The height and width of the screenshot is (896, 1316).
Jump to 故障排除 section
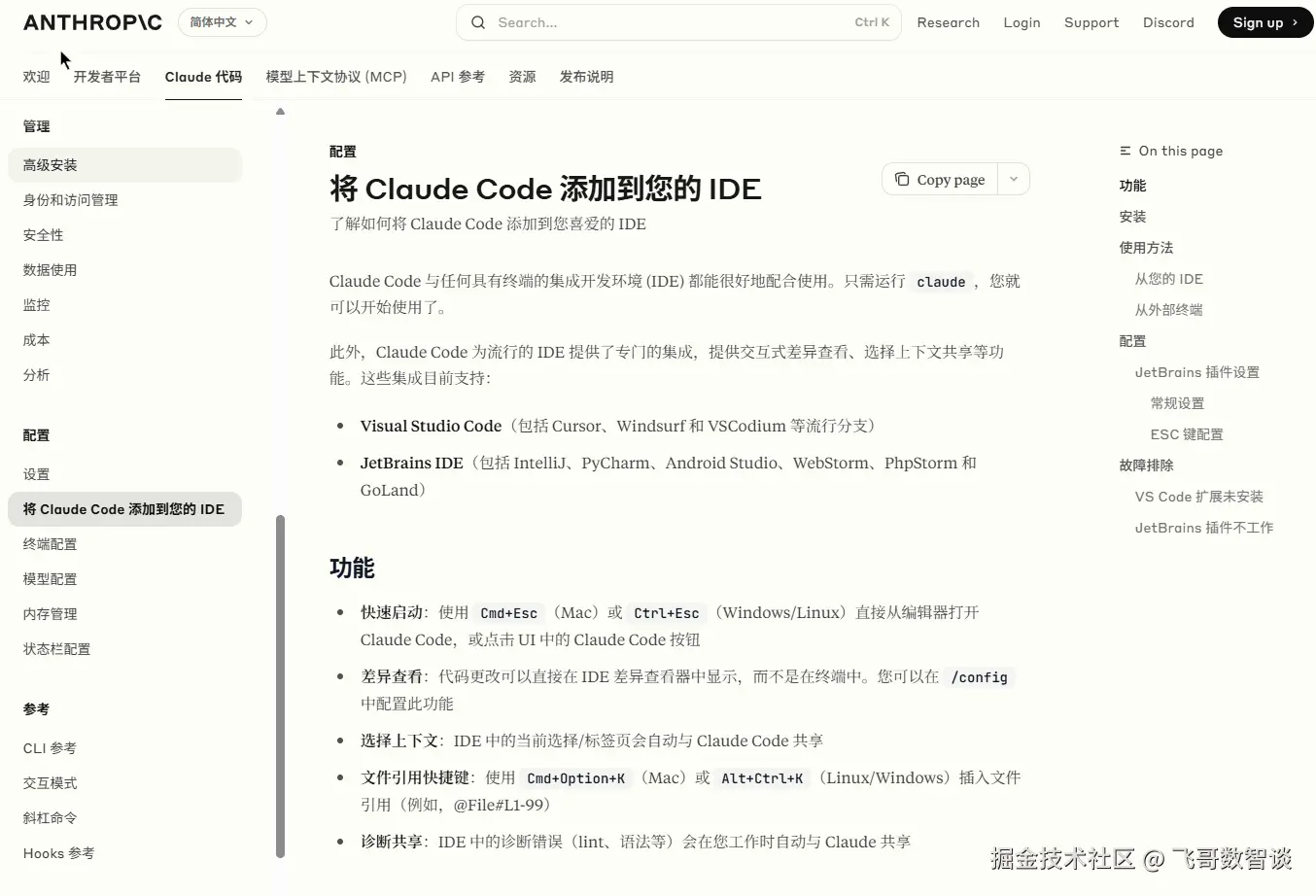(x=1146, y=465)
